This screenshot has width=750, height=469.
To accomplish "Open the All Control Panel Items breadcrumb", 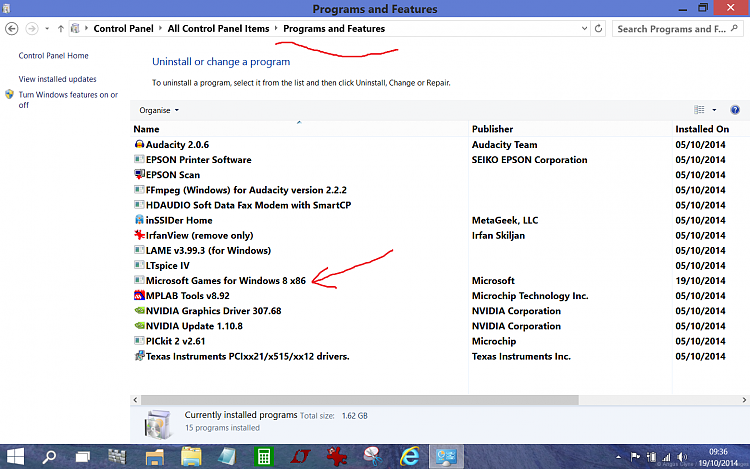I will click(218, 29).
